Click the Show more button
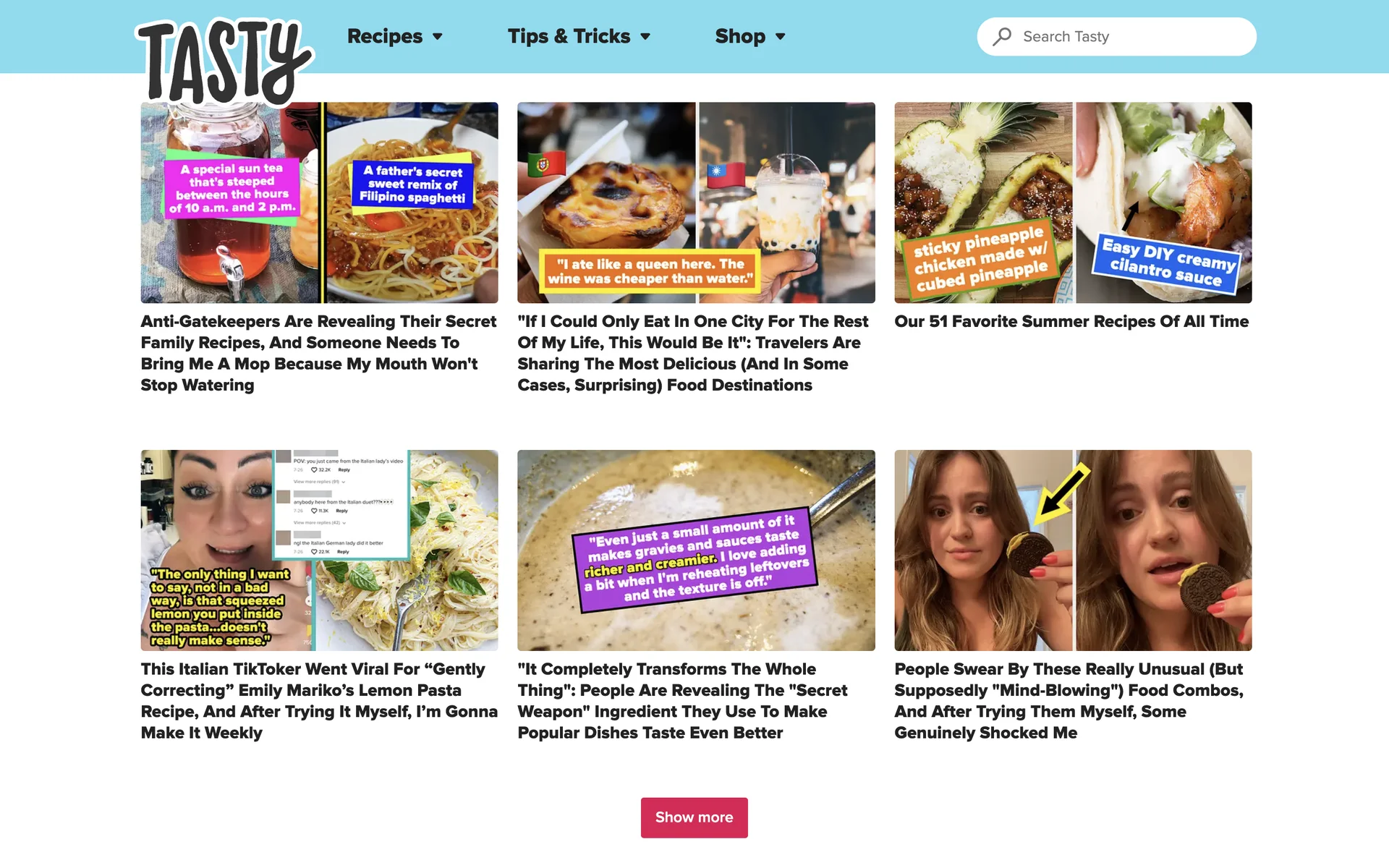Screen dimensions: 1389x868 694,817
